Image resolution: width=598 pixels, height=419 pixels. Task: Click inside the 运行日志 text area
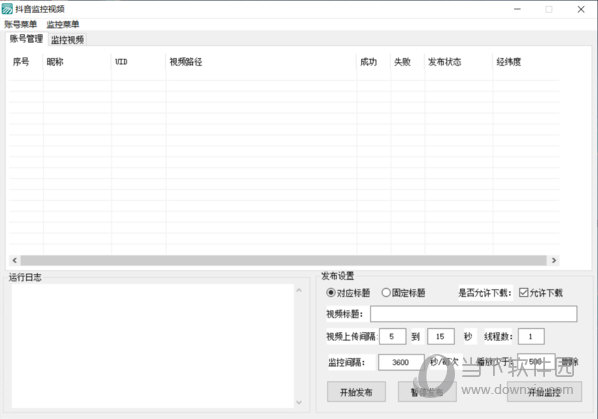[153, 346]
